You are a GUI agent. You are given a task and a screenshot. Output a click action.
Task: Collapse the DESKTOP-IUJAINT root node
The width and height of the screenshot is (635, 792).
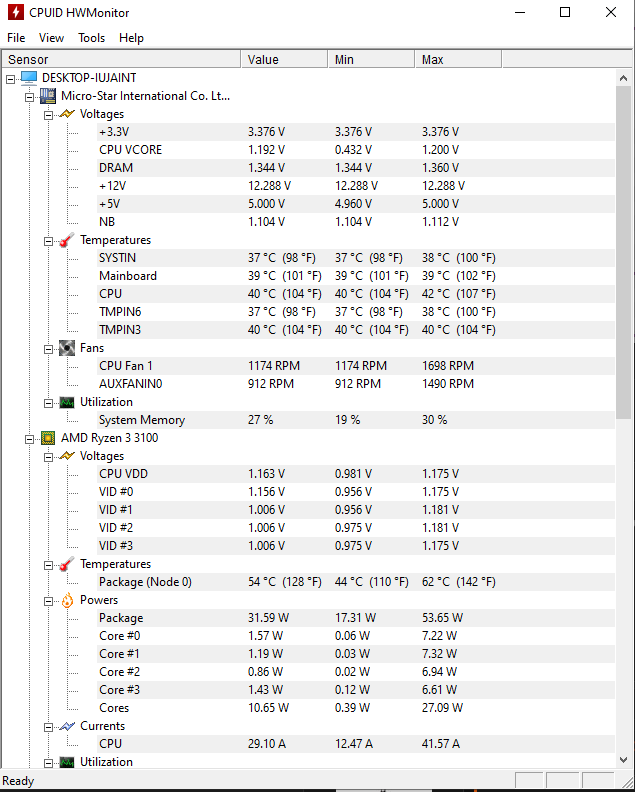10,79
